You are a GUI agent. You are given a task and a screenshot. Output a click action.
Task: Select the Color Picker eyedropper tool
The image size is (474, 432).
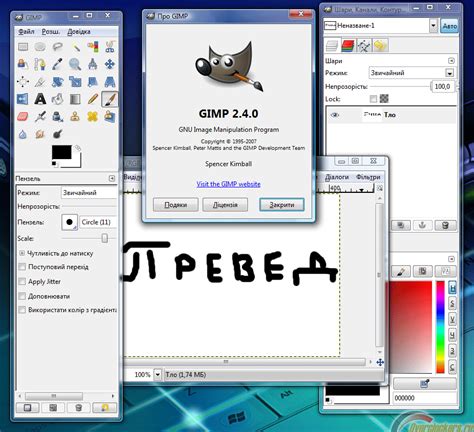coord(57,64)
